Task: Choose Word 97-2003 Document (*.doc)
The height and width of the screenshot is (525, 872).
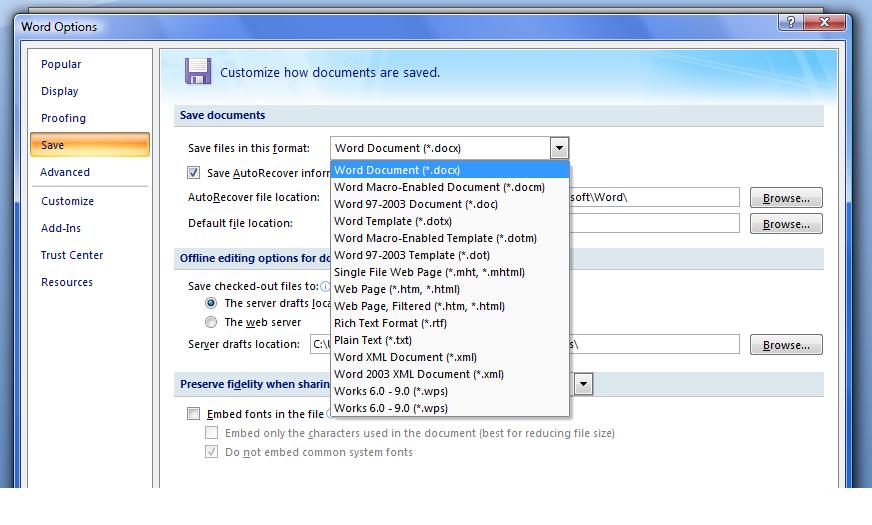Action: point(449,204)
